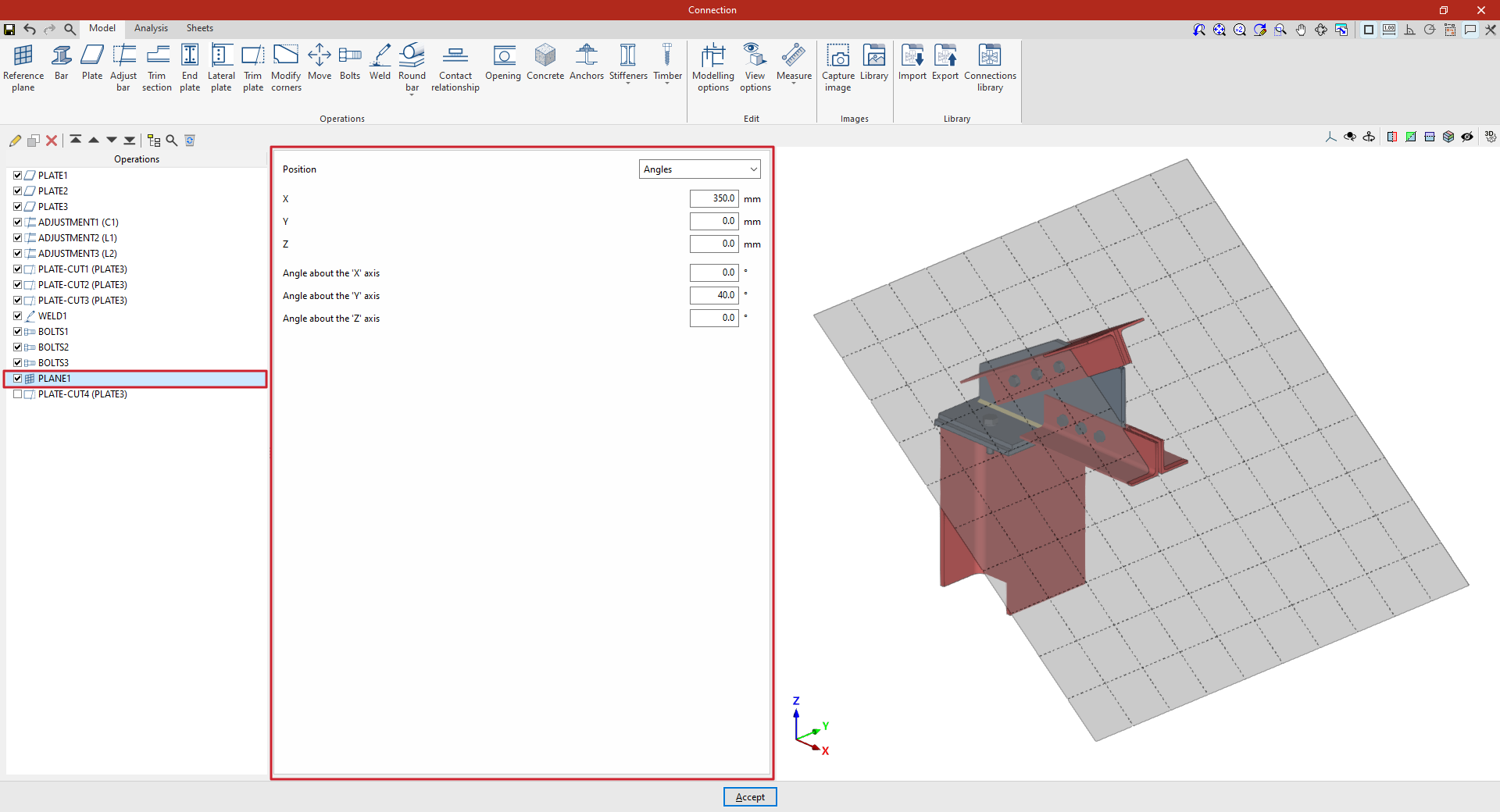Image resolution: width=1500 pixels, height=812 pixels.
Task: Open the Sheets tab
Action: click(x=199, y=28)
